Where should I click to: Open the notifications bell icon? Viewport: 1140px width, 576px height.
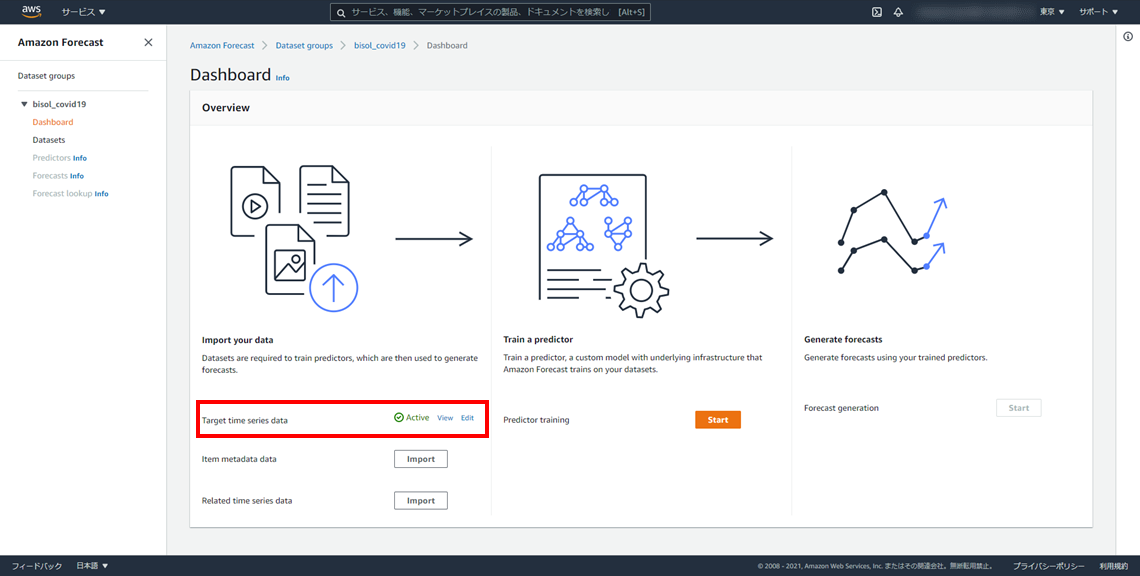898,12
